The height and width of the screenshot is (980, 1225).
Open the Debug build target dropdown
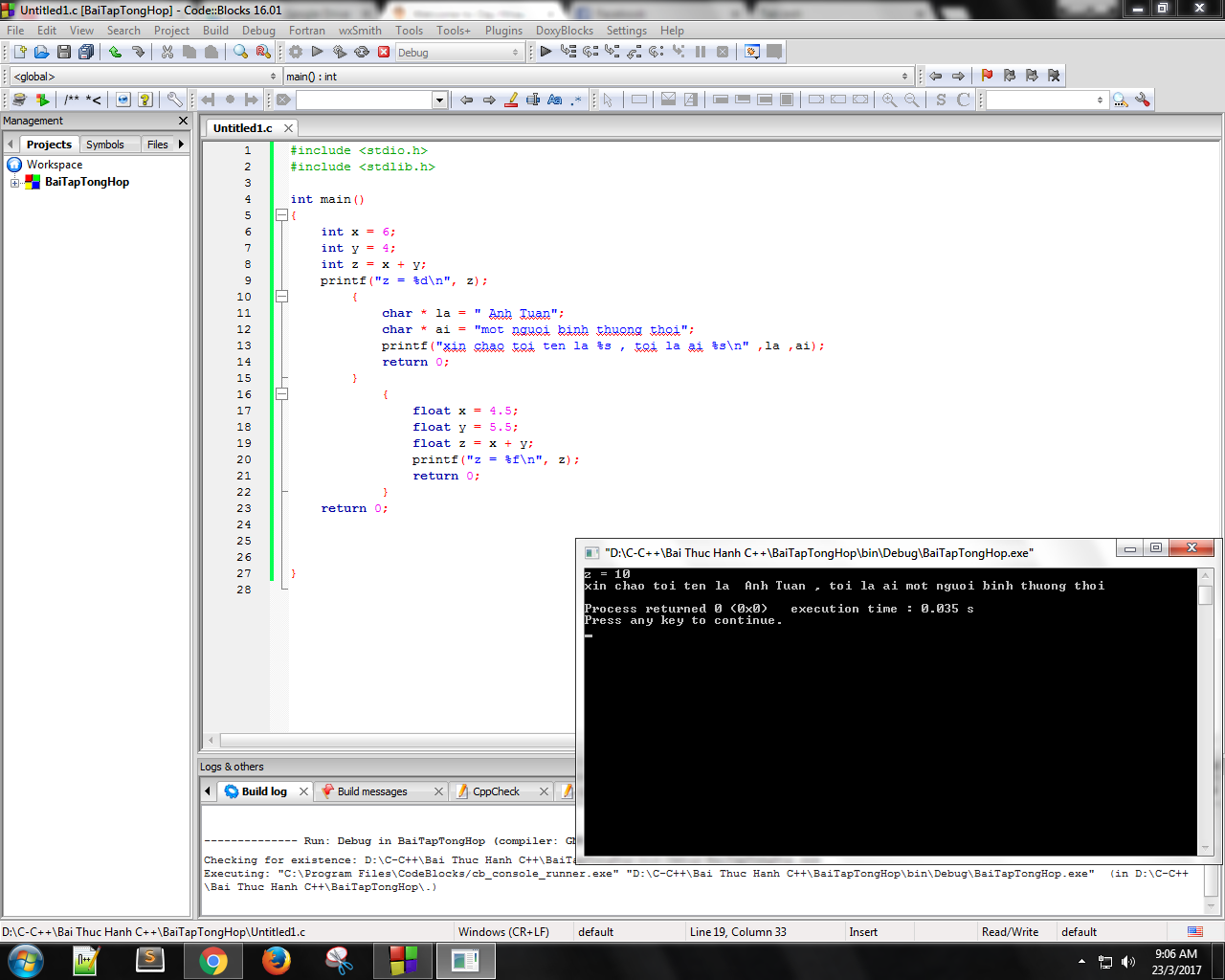[x=515, y=53]
